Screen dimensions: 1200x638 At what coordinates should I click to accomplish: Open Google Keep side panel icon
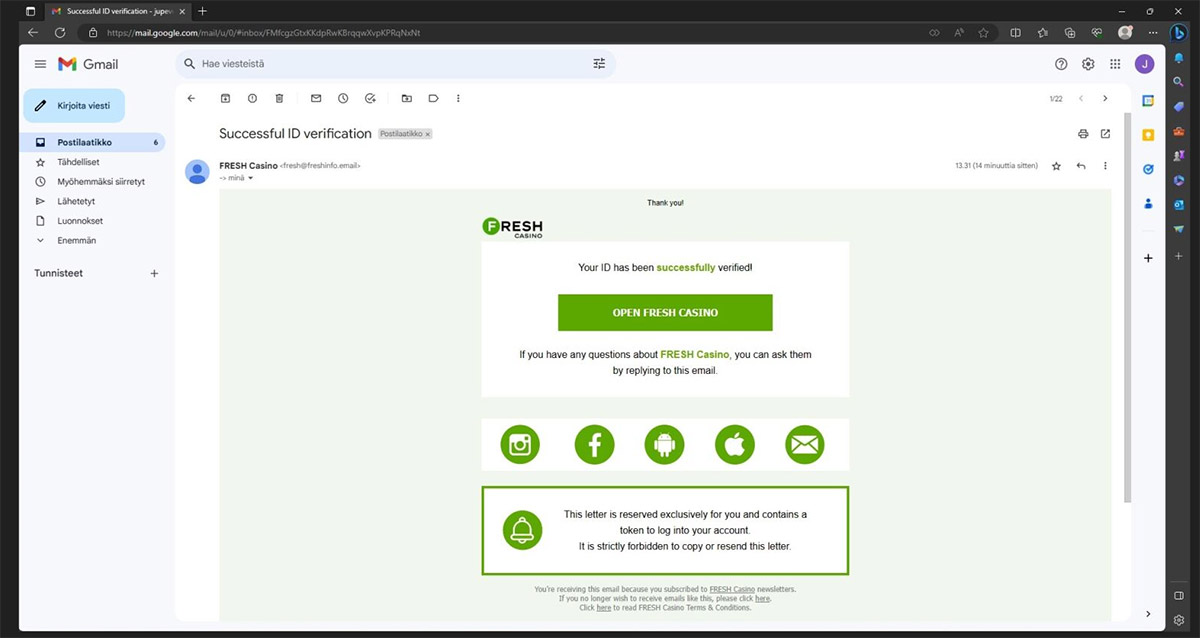click(1148, 135)
